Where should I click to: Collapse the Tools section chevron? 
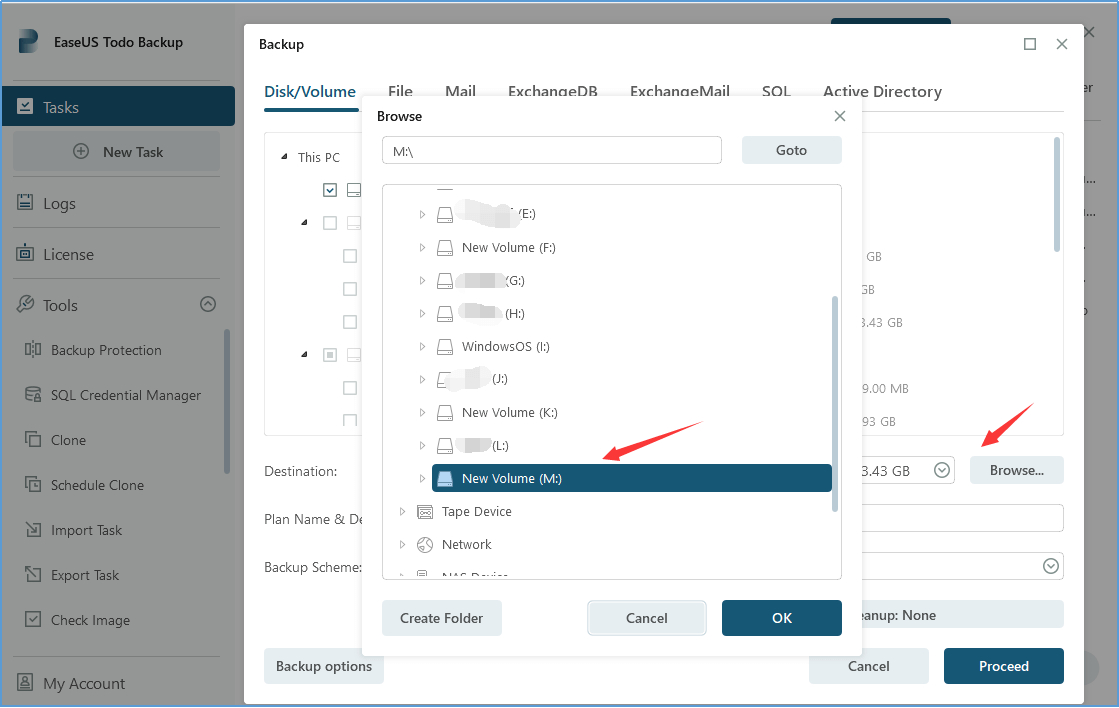pyautogui.click(x=208, y=304)
